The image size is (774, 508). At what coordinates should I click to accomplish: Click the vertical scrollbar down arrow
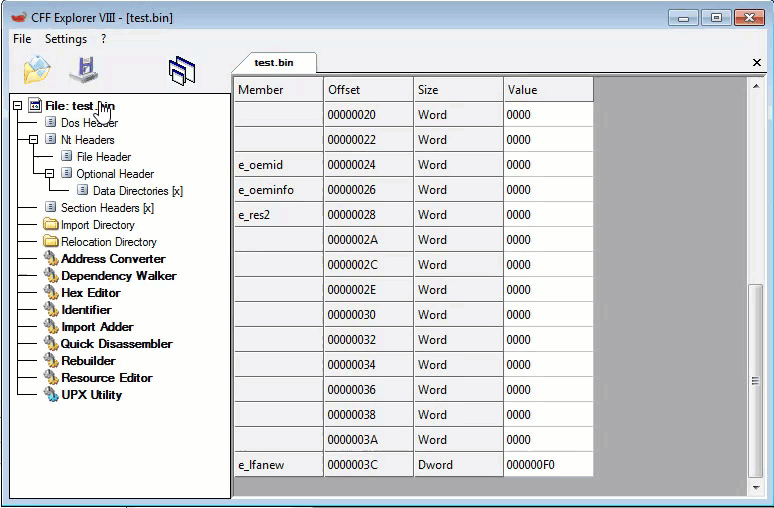[756, 487]
